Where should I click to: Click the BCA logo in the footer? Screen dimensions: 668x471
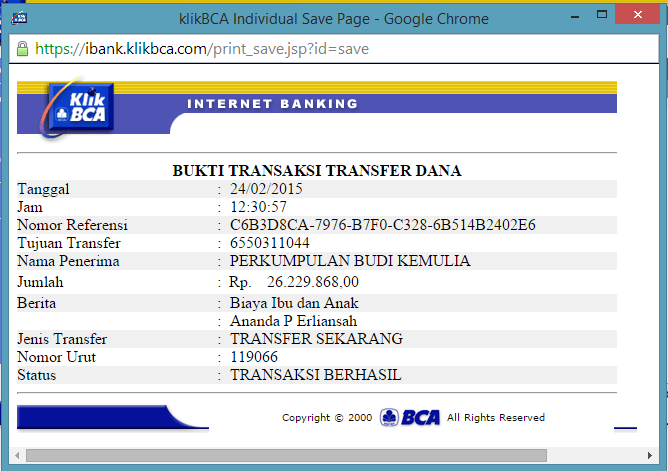pos(410,417)
